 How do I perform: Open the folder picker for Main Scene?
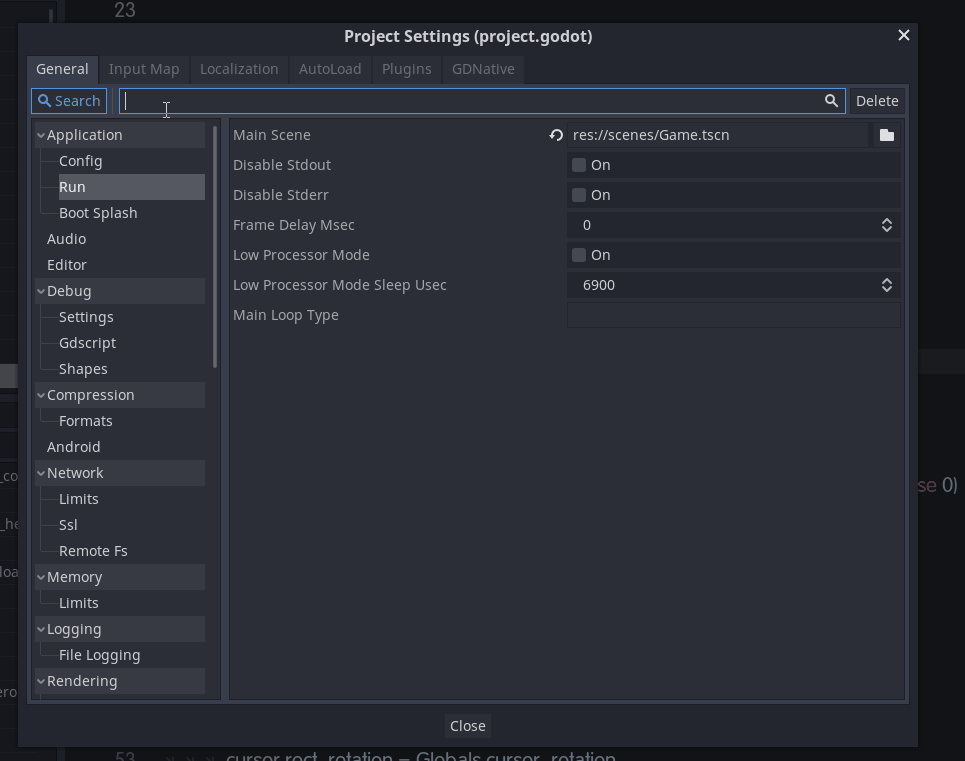pyautogui.click(x=886, y=134)
